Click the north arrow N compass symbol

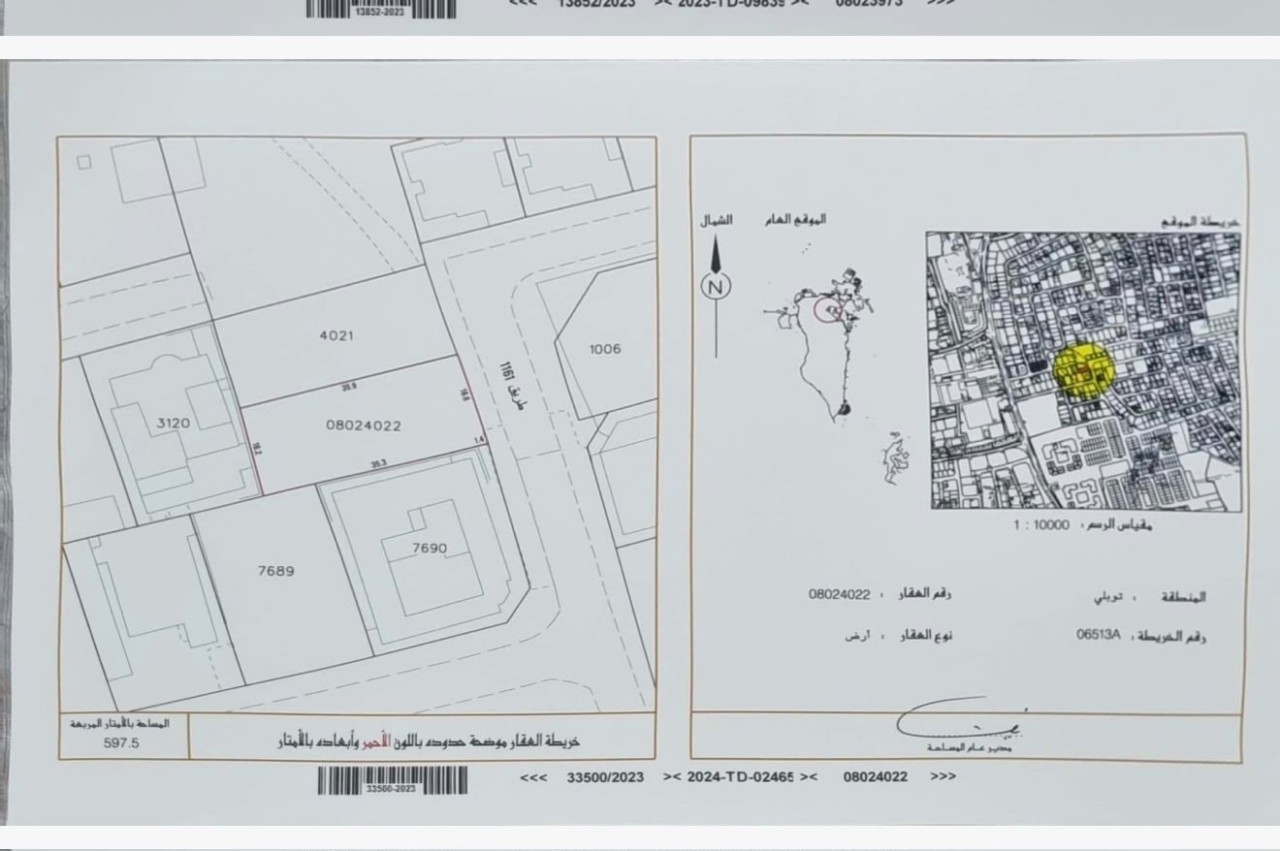[x=715, y=286]
